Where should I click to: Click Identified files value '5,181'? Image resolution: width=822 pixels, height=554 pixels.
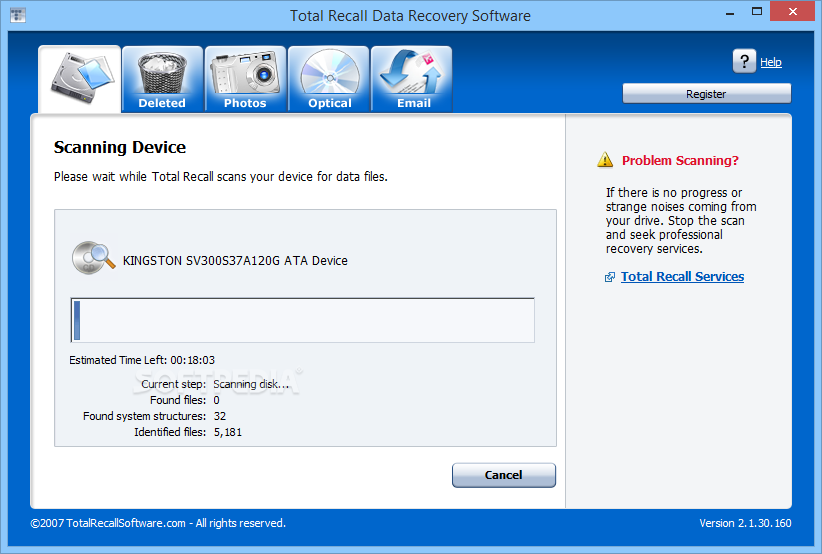click(x=228, y=432)
